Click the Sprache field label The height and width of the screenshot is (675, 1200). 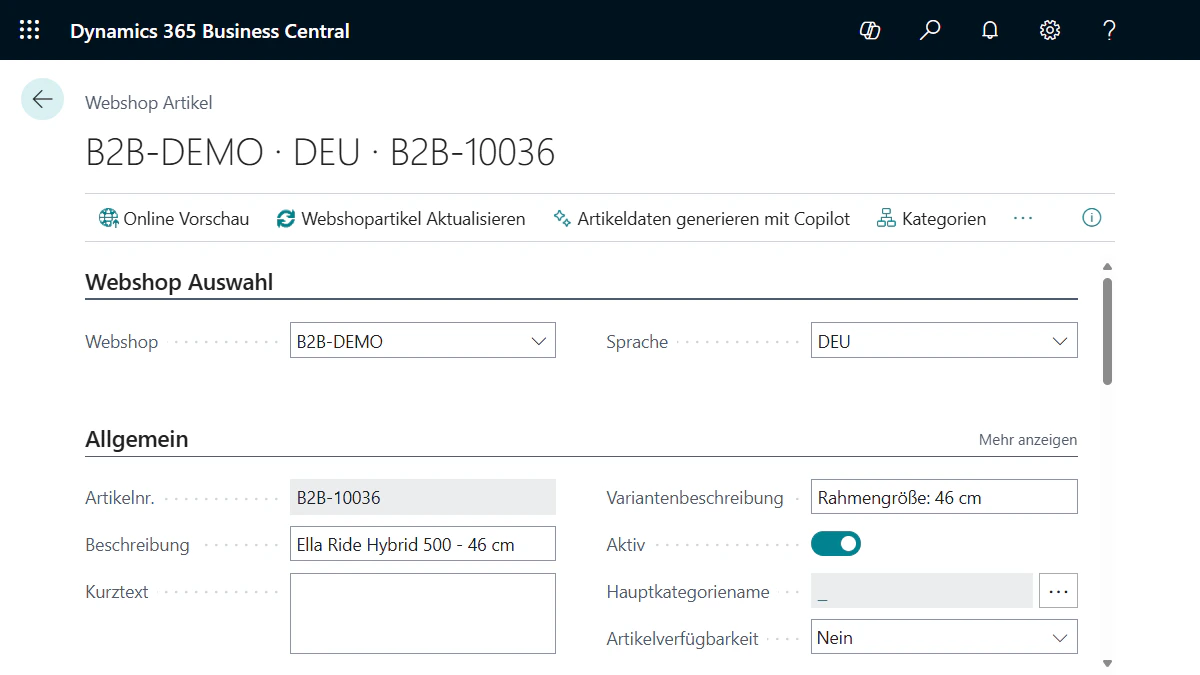coord(637,341)
